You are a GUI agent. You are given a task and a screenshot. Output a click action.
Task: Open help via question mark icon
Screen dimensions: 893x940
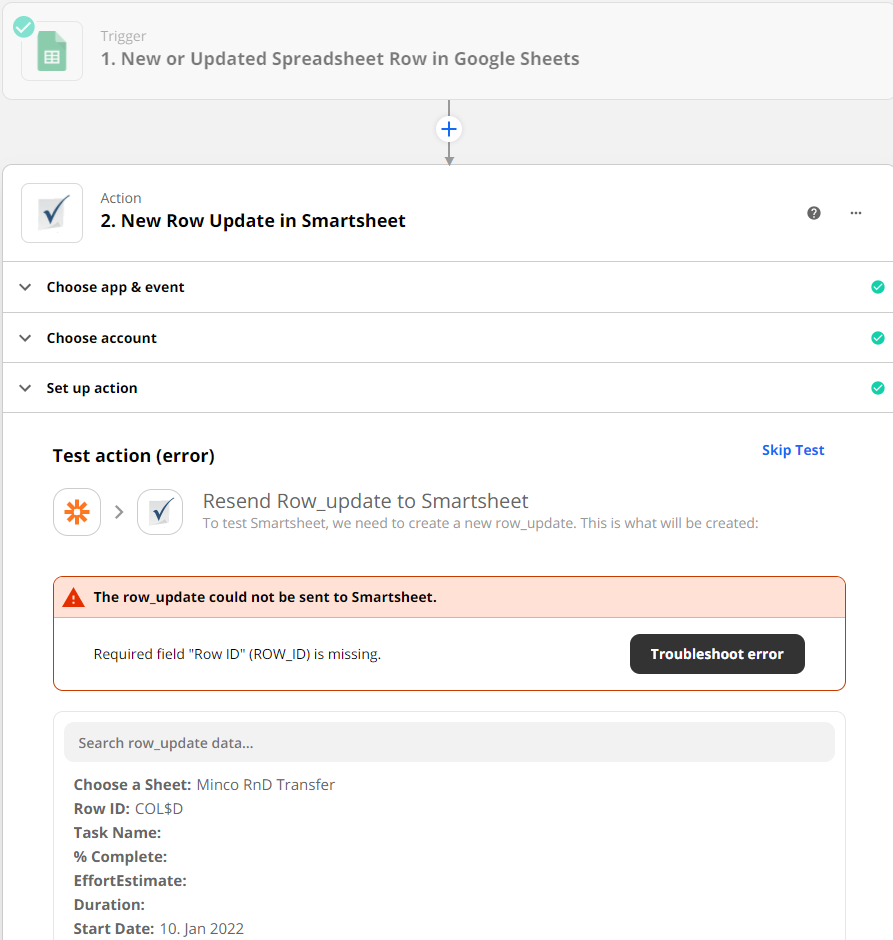coord(814,213)
